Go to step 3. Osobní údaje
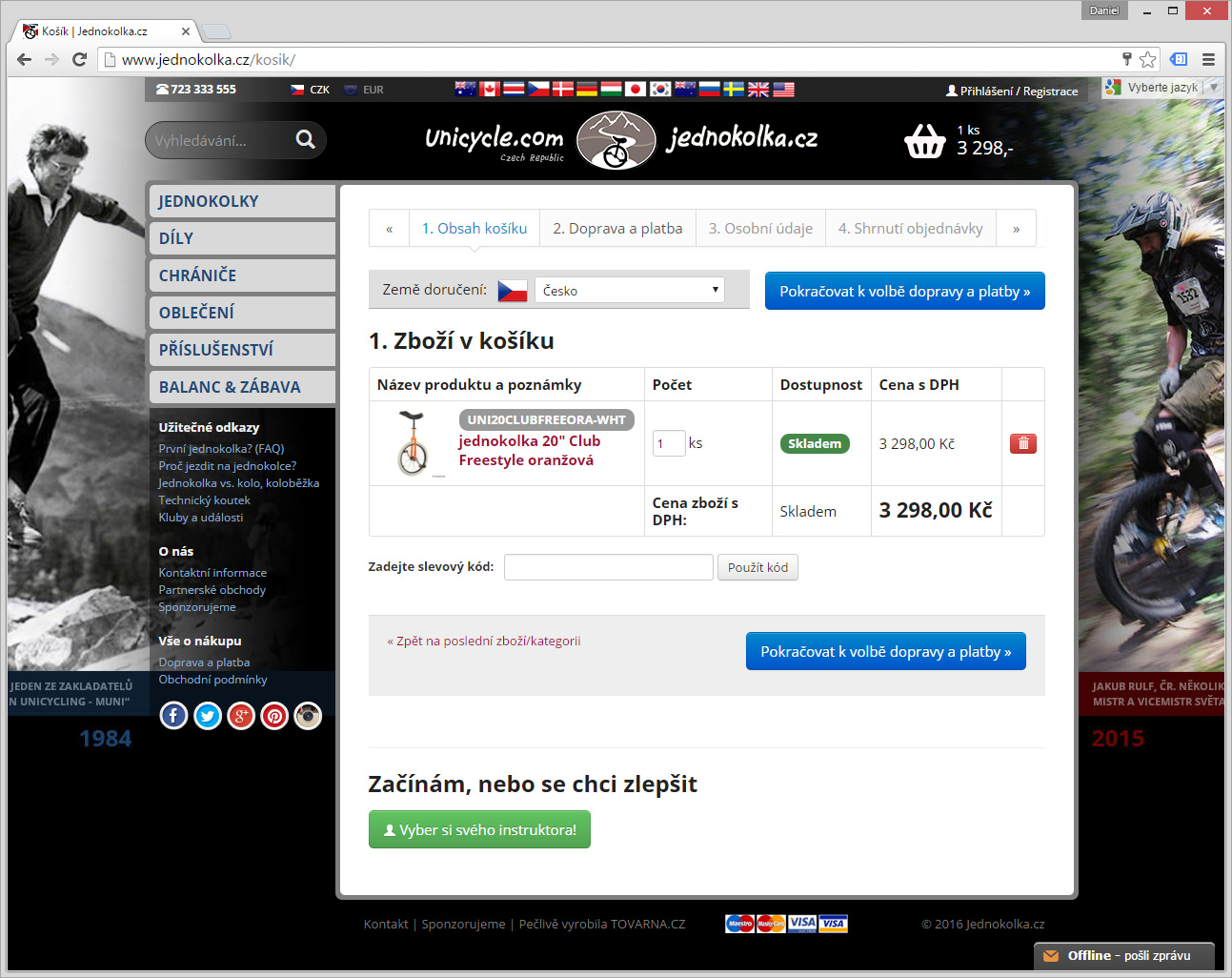The width and height of the screenshot is (1232, 978). click(760, 229)
